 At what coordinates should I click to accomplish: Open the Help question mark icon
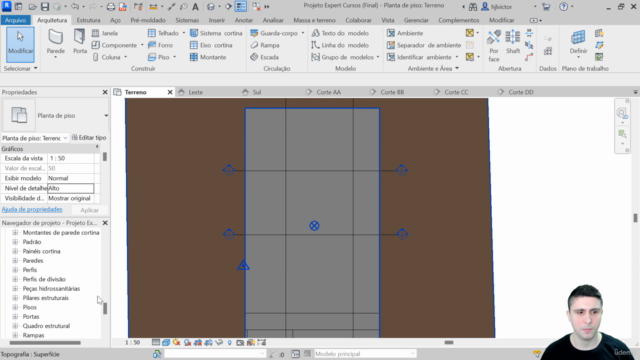[x=563, y=7]
